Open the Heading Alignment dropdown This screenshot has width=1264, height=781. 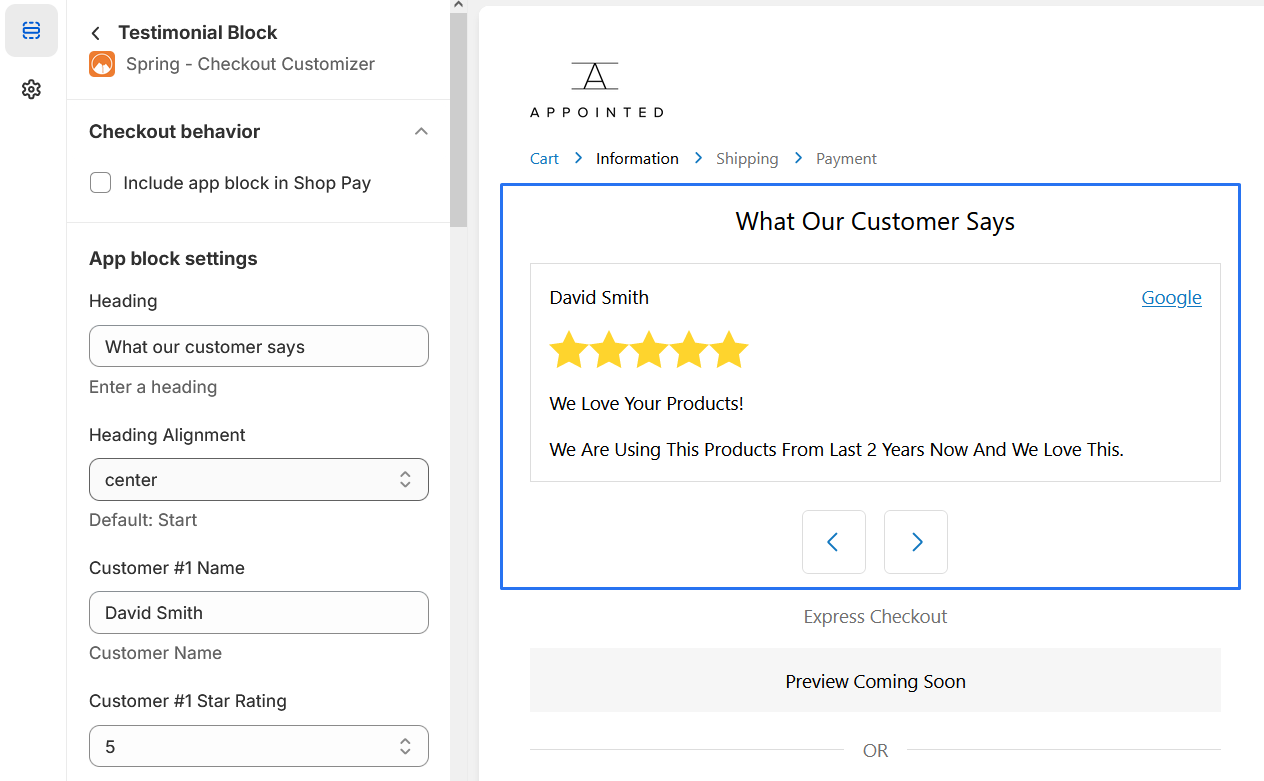258,479
